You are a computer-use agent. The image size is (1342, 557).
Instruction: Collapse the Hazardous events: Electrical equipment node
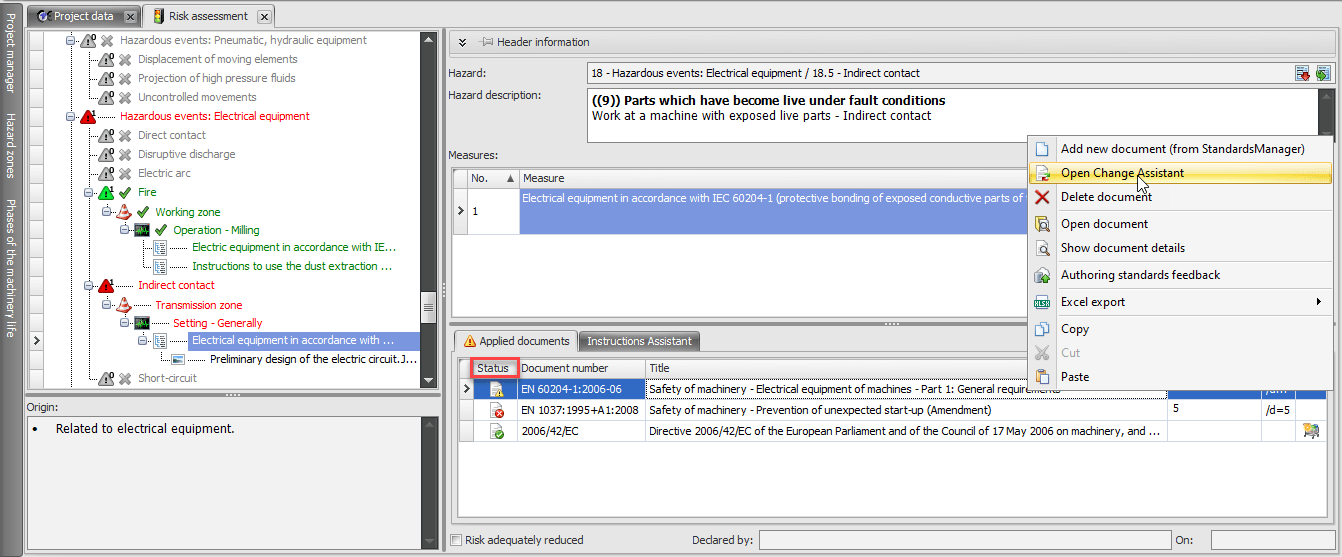pos(71,116)
